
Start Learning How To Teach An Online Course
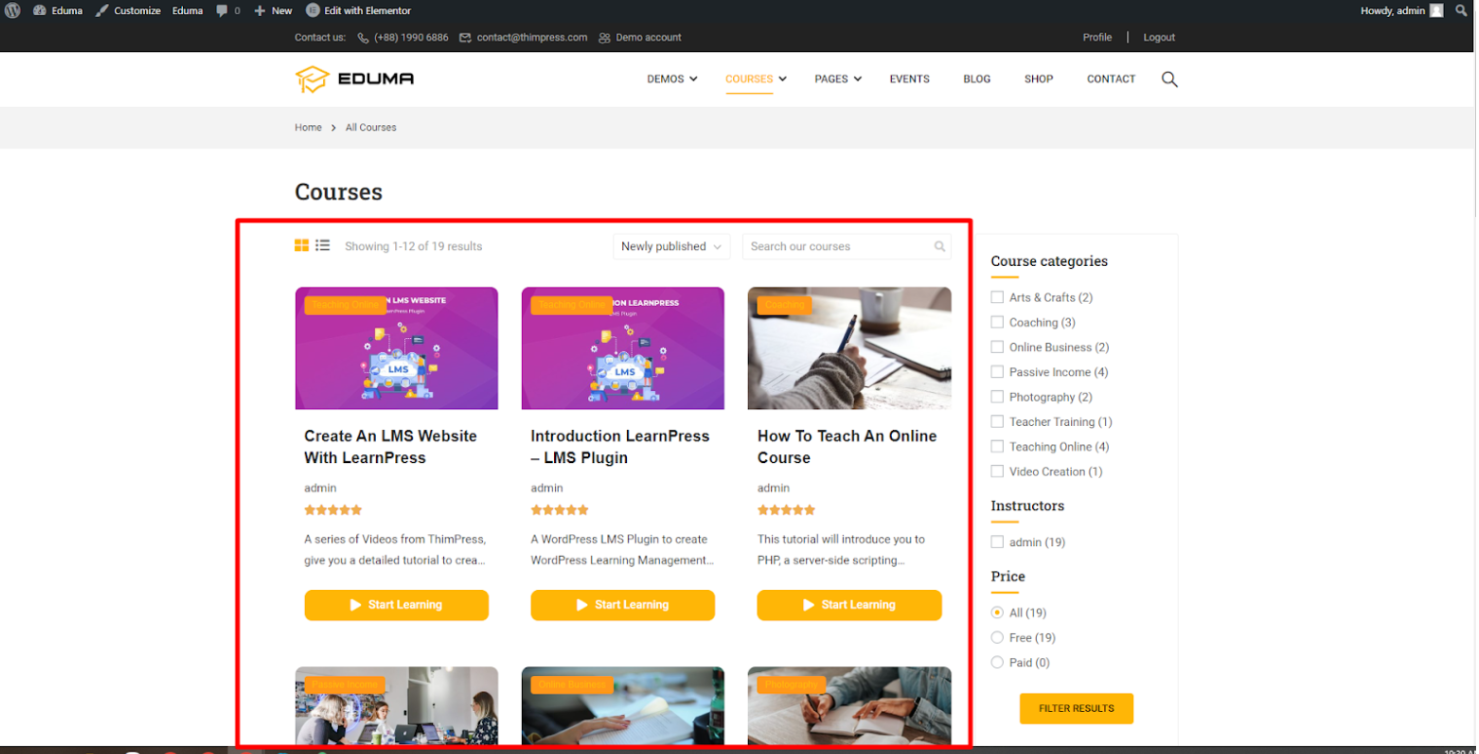click(849, 605)
